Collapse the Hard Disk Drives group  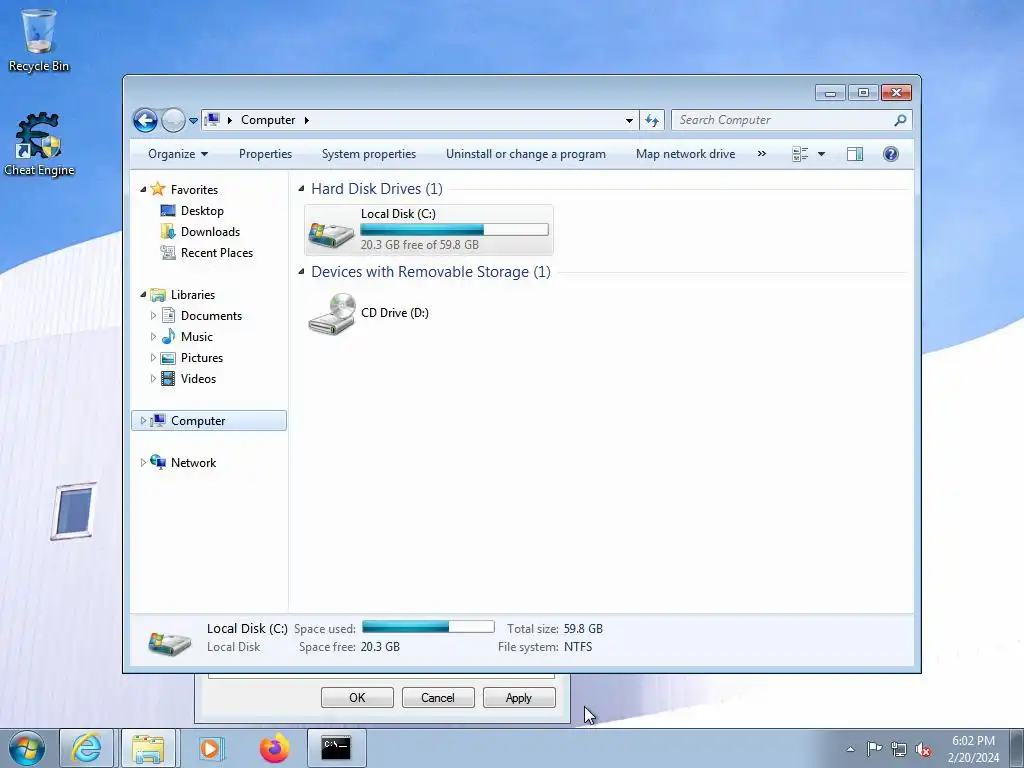point(301,189)
